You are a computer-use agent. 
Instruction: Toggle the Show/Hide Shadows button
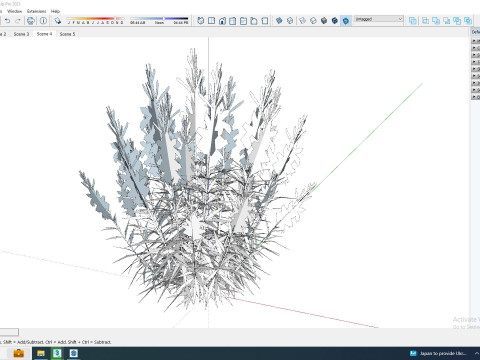pyautogui.click(x=58, y=21)
